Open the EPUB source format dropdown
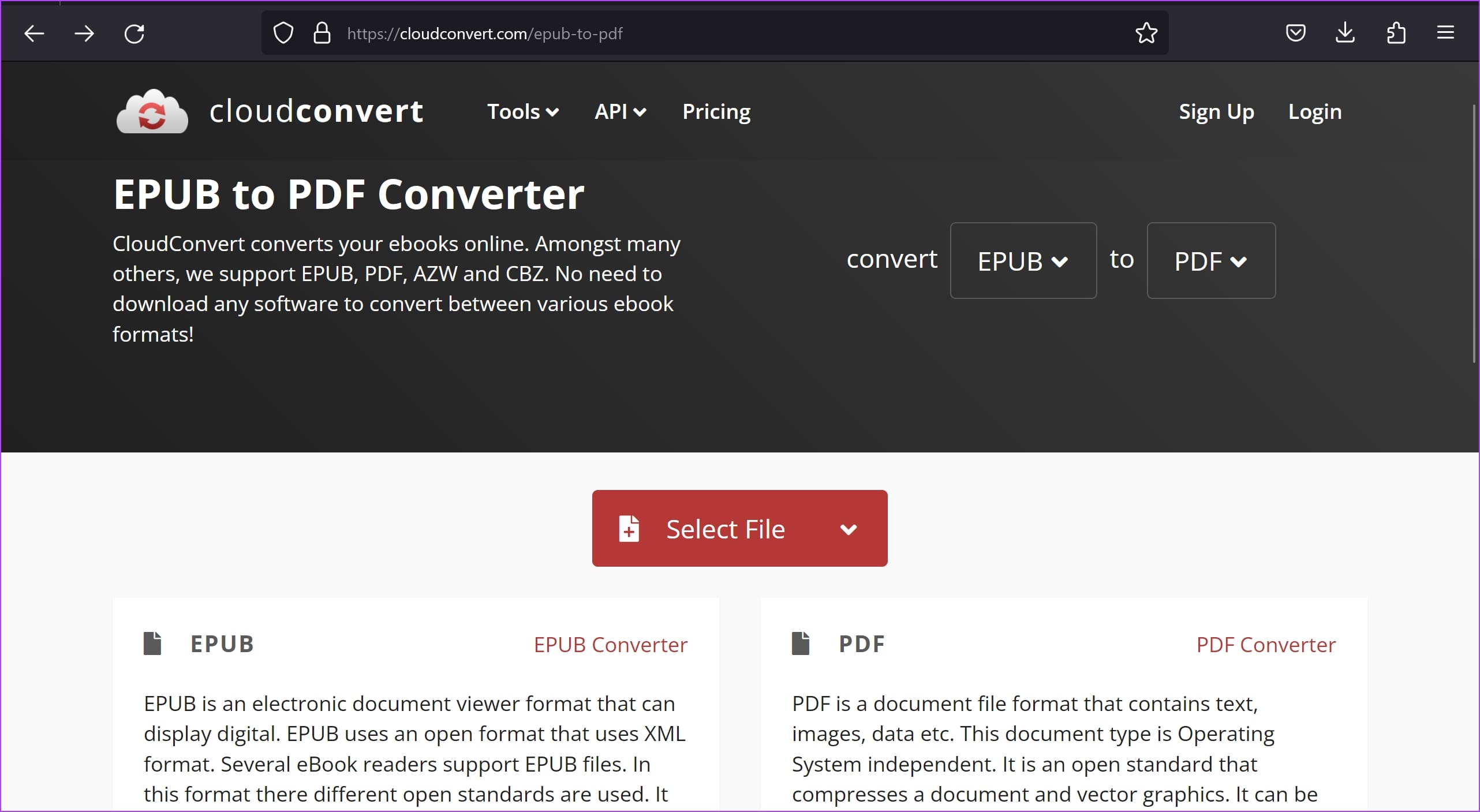This screenshot has height=812, width=1480. click(x=1023, y=261)
